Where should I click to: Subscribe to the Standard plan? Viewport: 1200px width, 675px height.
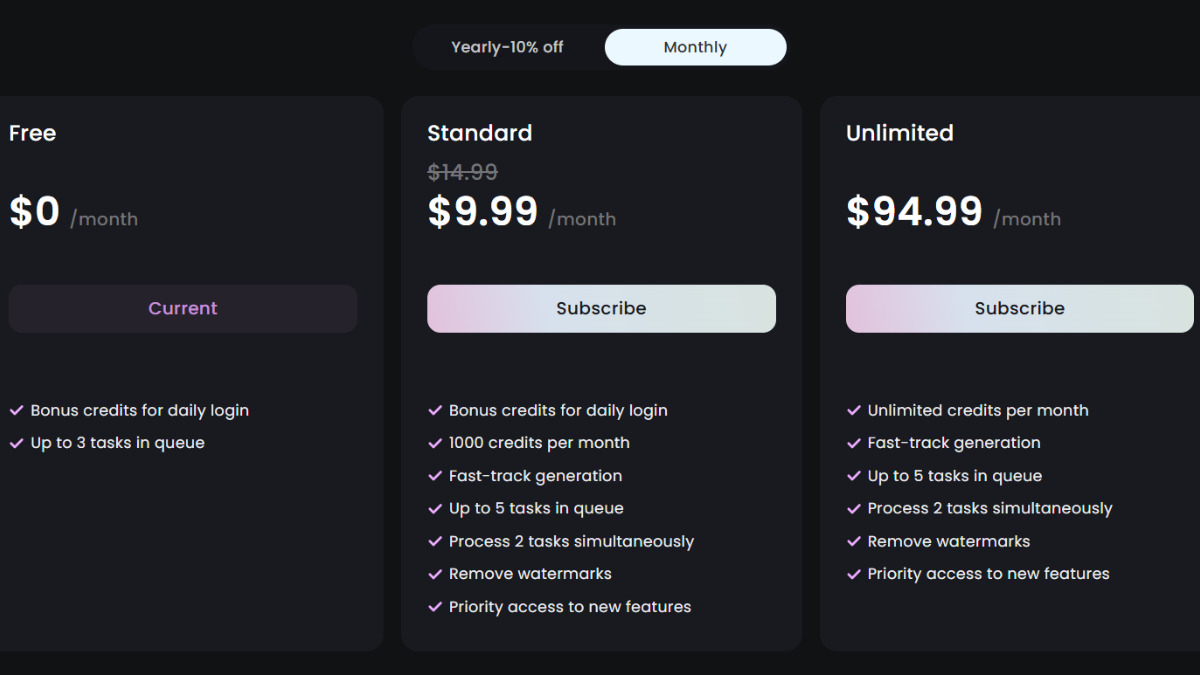(x=601, y=308)
